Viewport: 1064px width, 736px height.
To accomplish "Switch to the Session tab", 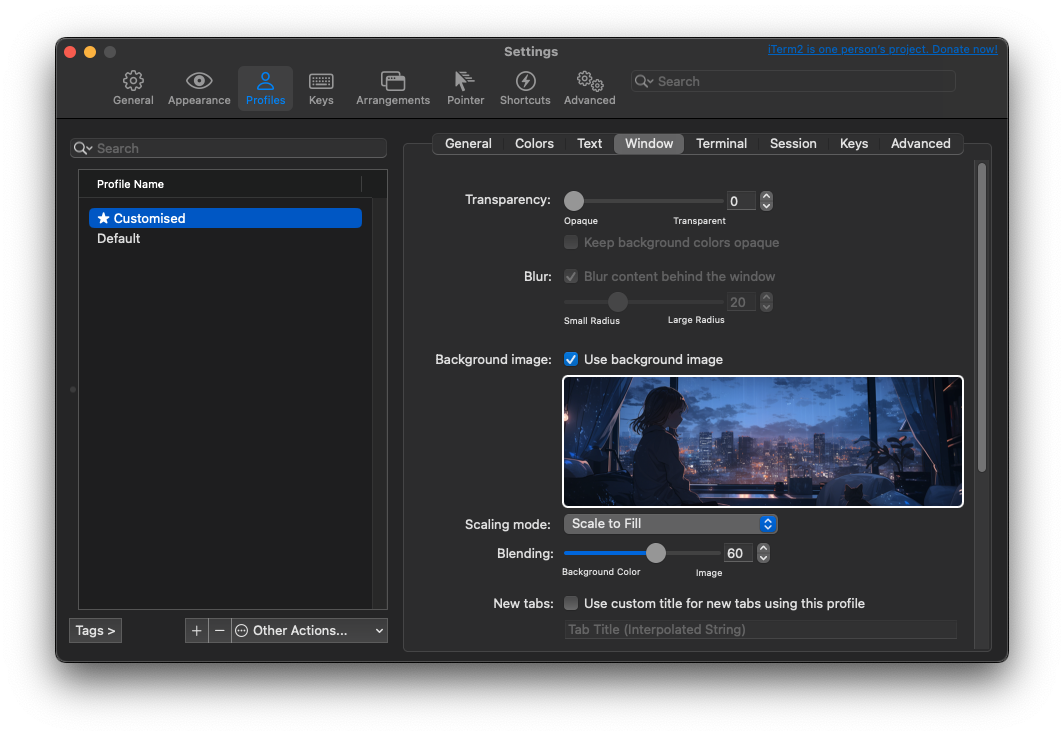I will 793,143.
